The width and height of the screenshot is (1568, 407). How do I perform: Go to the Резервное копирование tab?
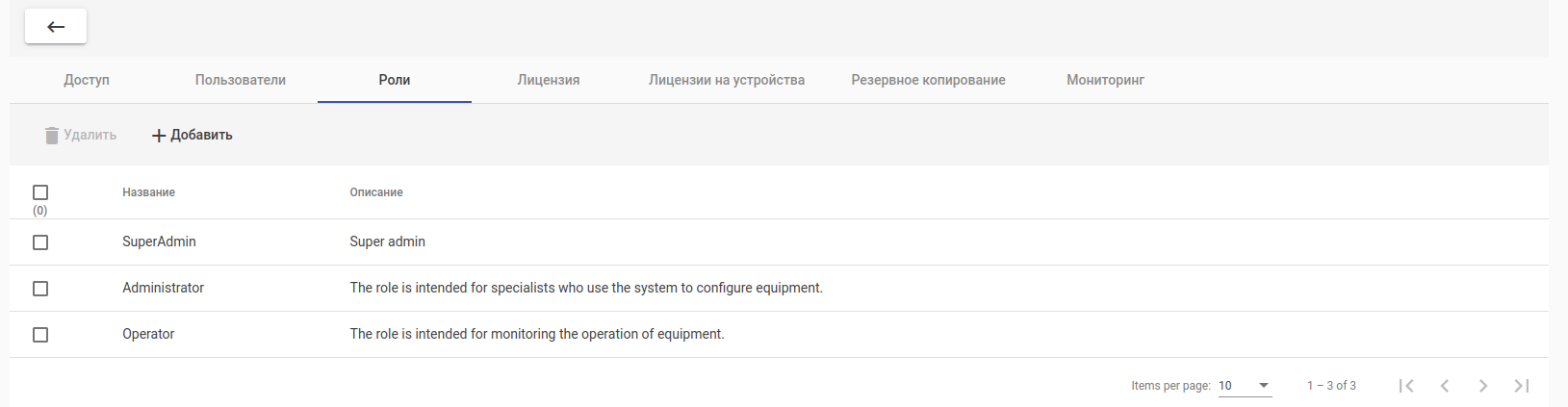[x=928, y=80]
